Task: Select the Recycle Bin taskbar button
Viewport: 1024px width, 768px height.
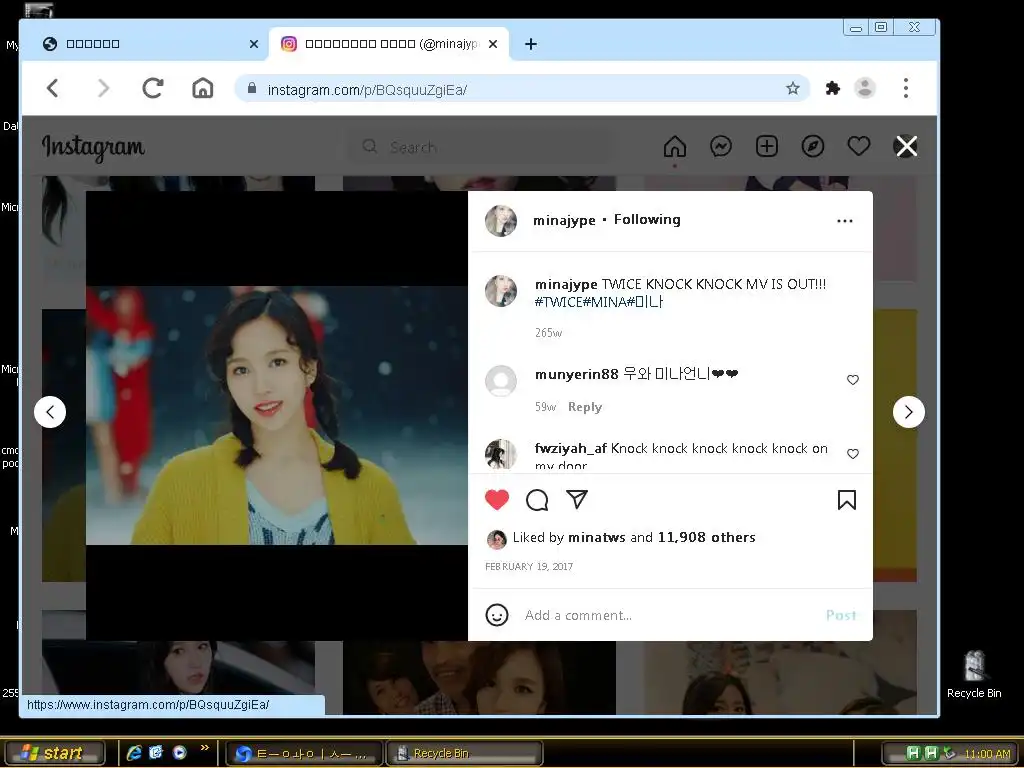Action: 464,753
